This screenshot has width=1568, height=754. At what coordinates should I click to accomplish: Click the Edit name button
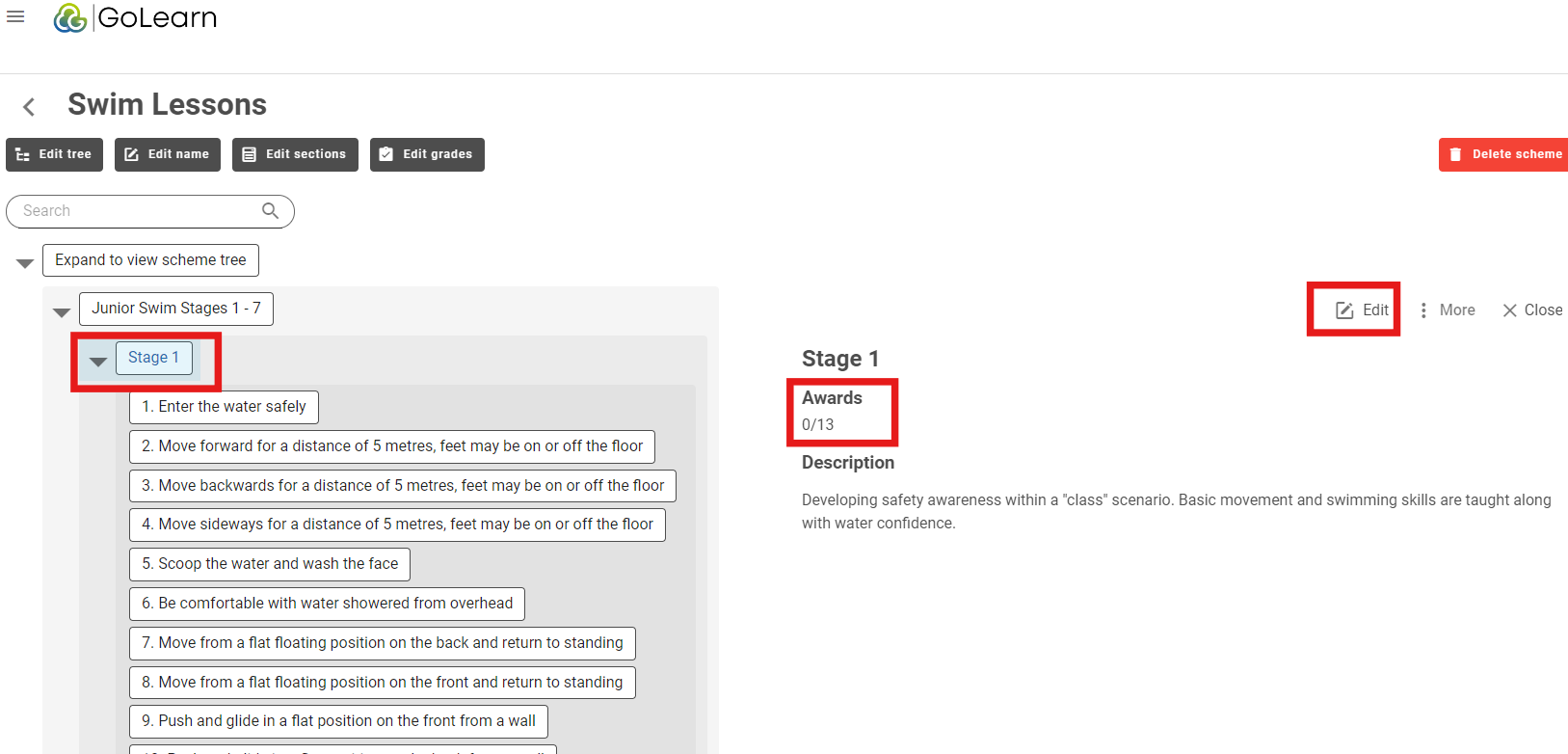tap(168, 154)
